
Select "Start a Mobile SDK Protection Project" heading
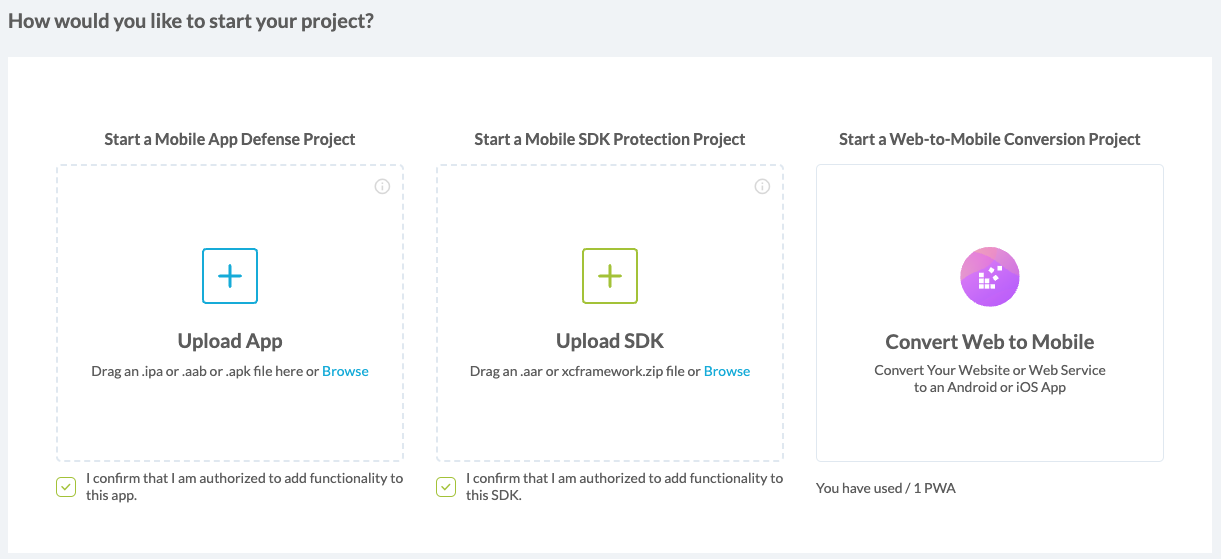click(610, 139)
